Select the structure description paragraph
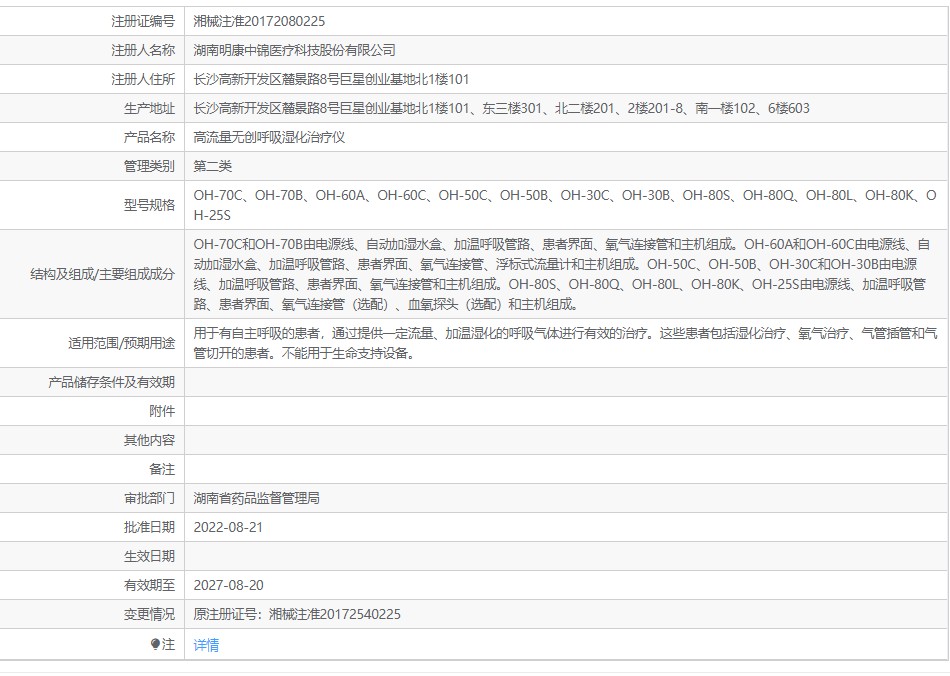 pos(562,274)
